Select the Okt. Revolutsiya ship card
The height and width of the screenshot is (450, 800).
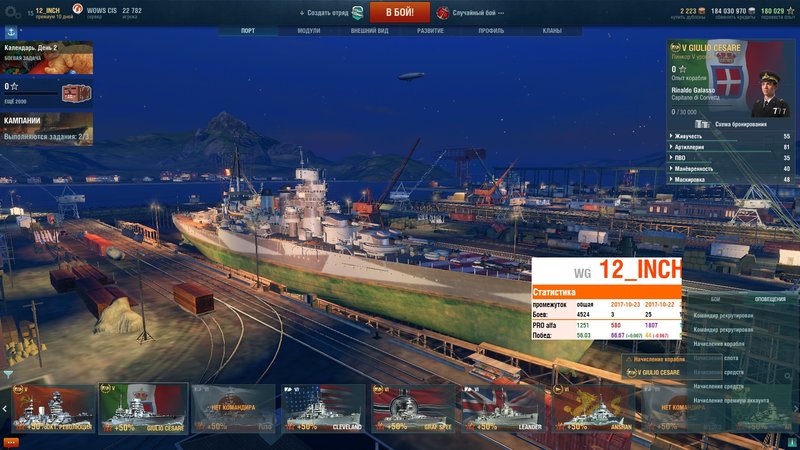pyautogui.click(x=54, y=409)
